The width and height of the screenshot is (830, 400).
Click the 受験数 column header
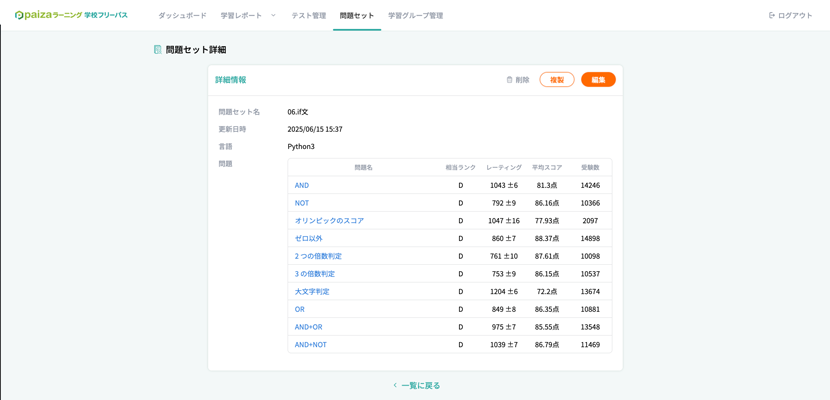tap(590, 167)
